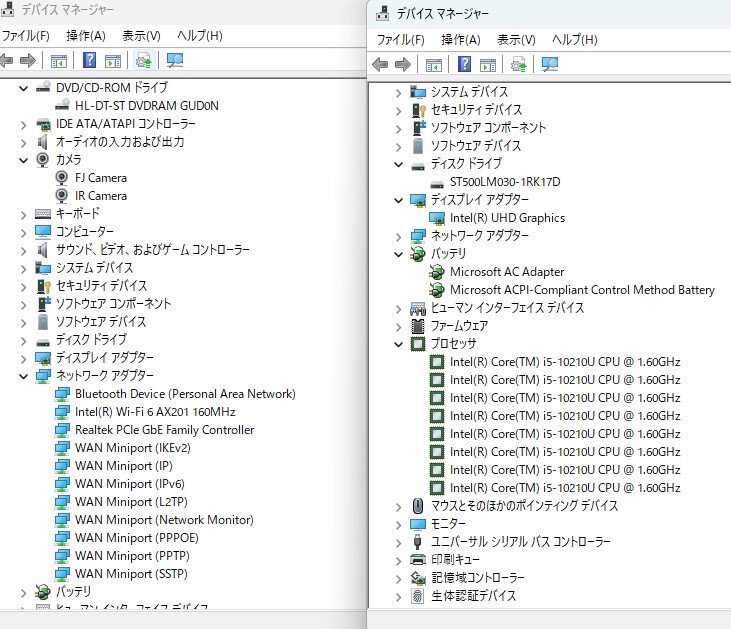This screenshot has width=731, height=629.
Task: Select 記憶域コントローラー node in right window
Action: (x=478, y=578)
